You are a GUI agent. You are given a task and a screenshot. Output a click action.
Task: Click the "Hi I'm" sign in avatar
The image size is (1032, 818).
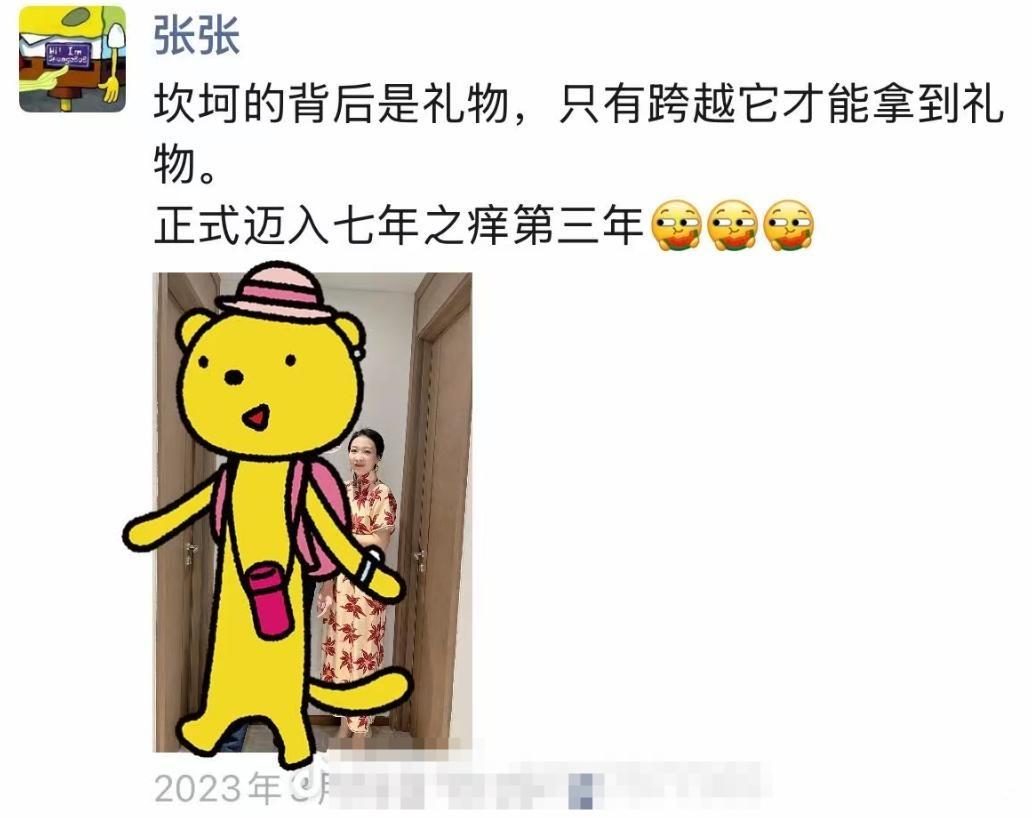pyautogui.click(x=67, y=53)
